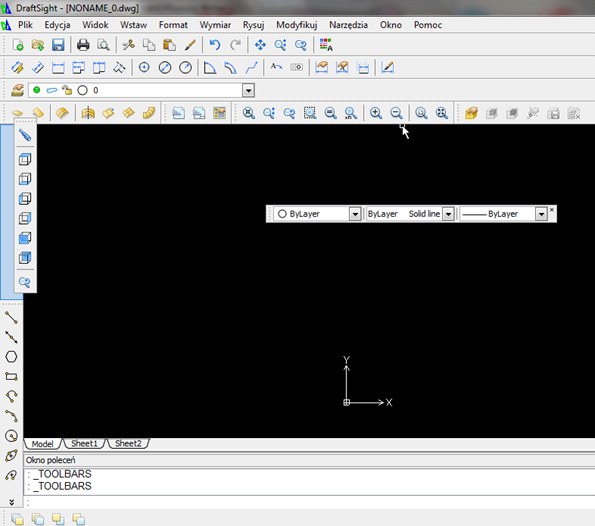Toggle layer visibility green dot
The image size is (595, 526).
(37, 90)
